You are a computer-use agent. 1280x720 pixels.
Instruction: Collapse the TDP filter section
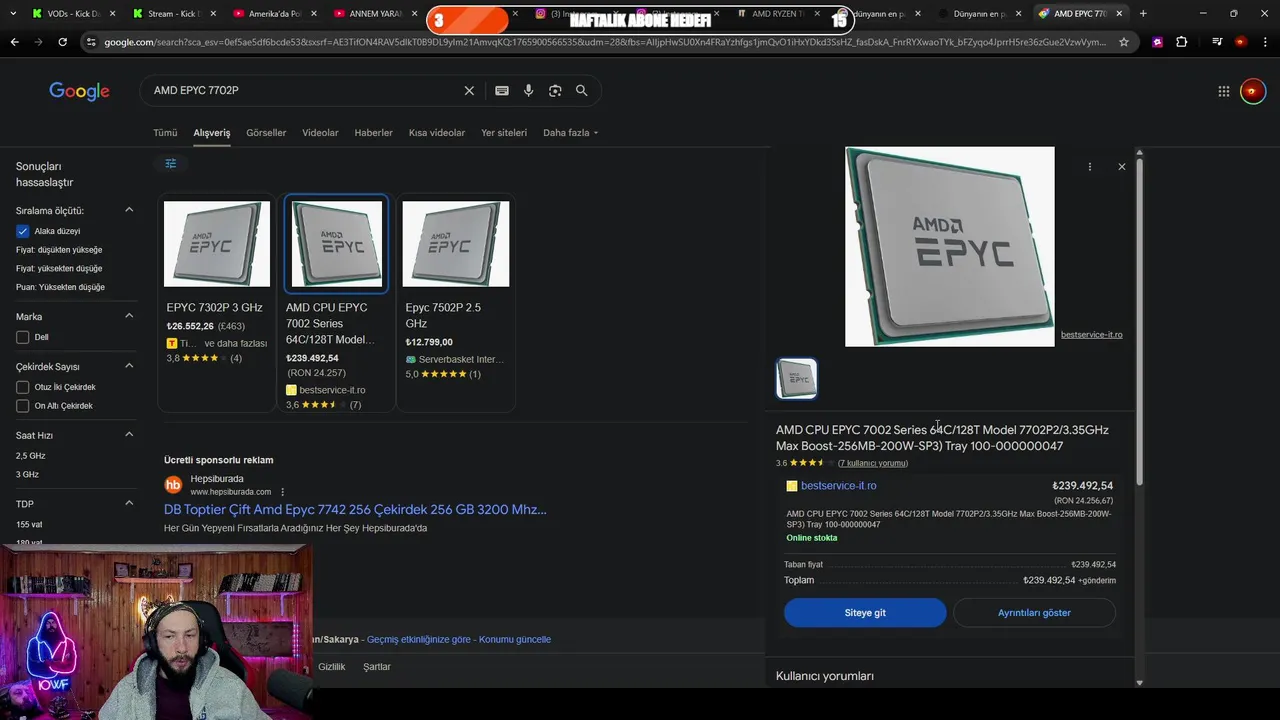pos(129,503)
